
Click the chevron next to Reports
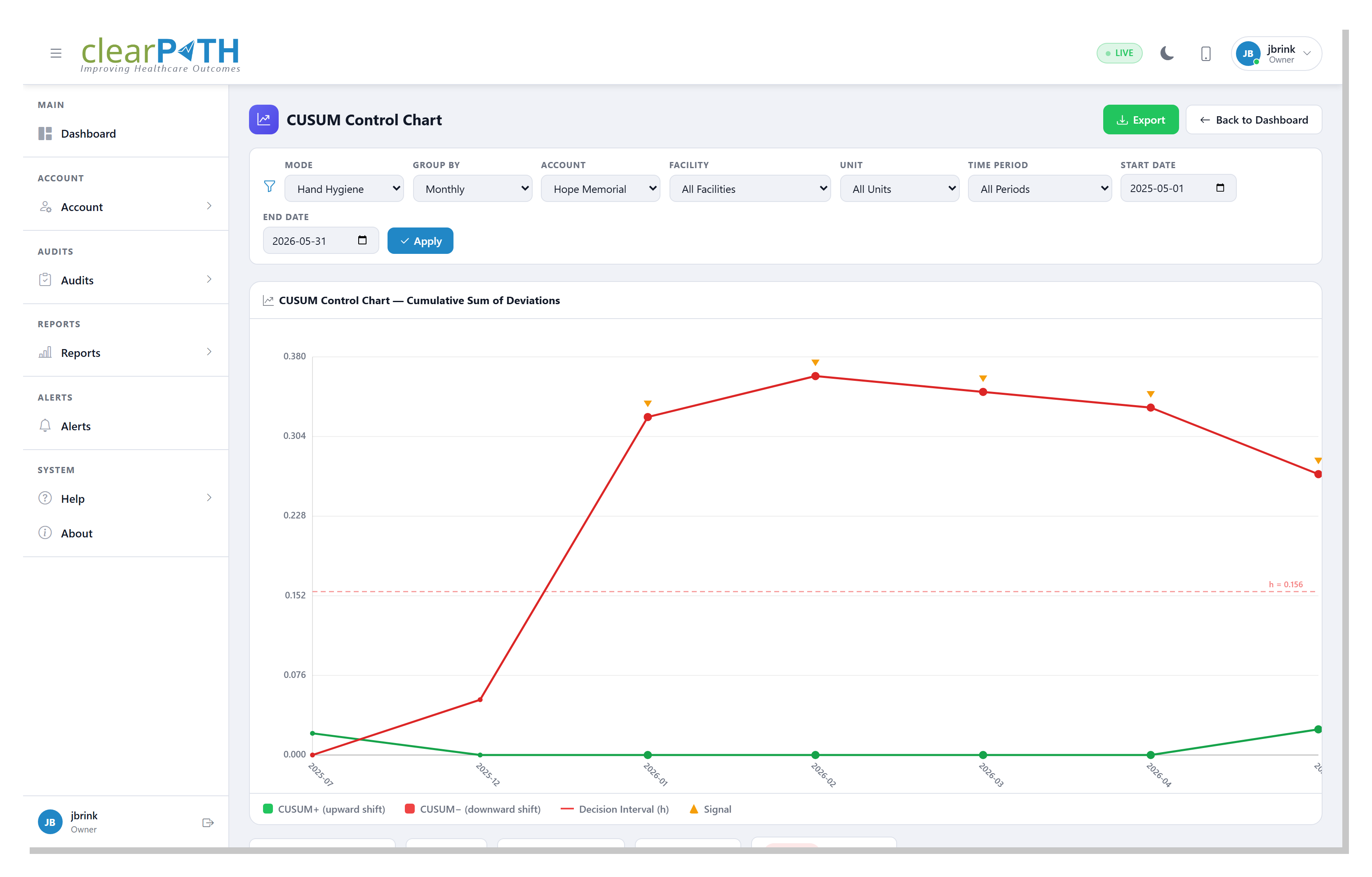(x=209, y=352)
